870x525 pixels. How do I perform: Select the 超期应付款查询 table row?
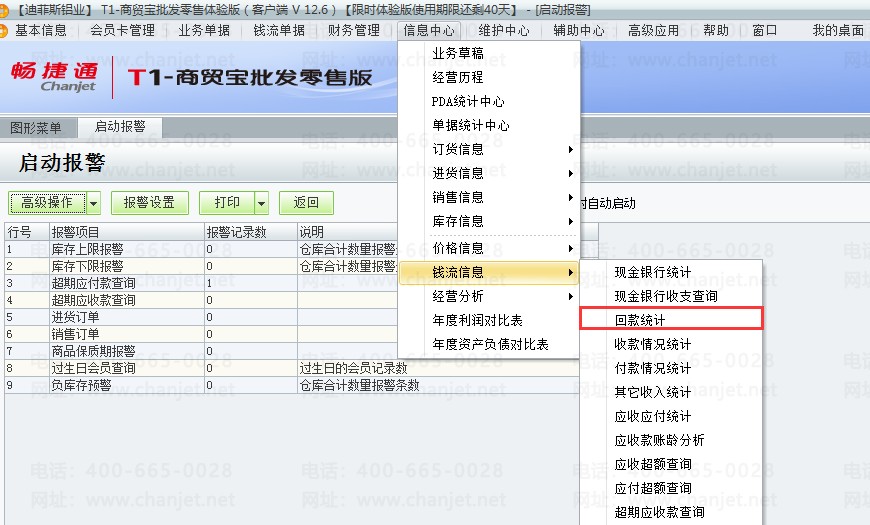tap(201, 283)
